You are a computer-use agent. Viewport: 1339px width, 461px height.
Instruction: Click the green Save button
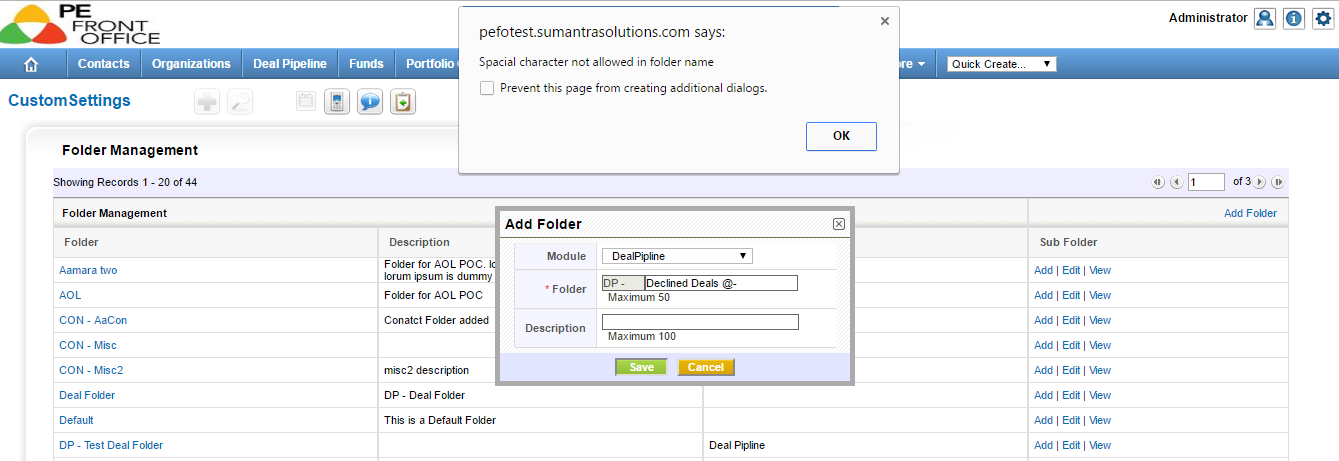[x=642, y=367]
